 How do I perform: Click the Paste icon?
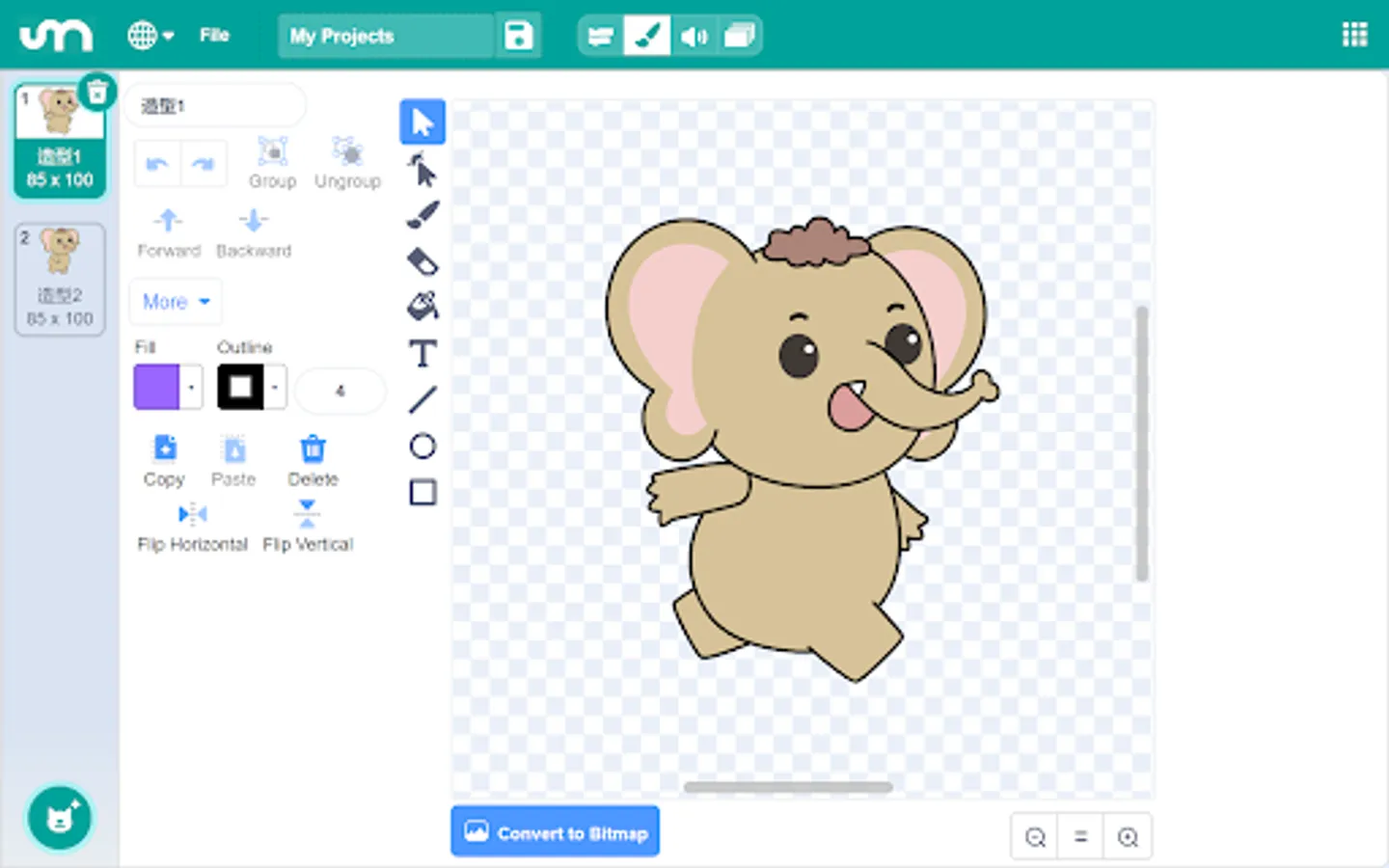(234, 448)
